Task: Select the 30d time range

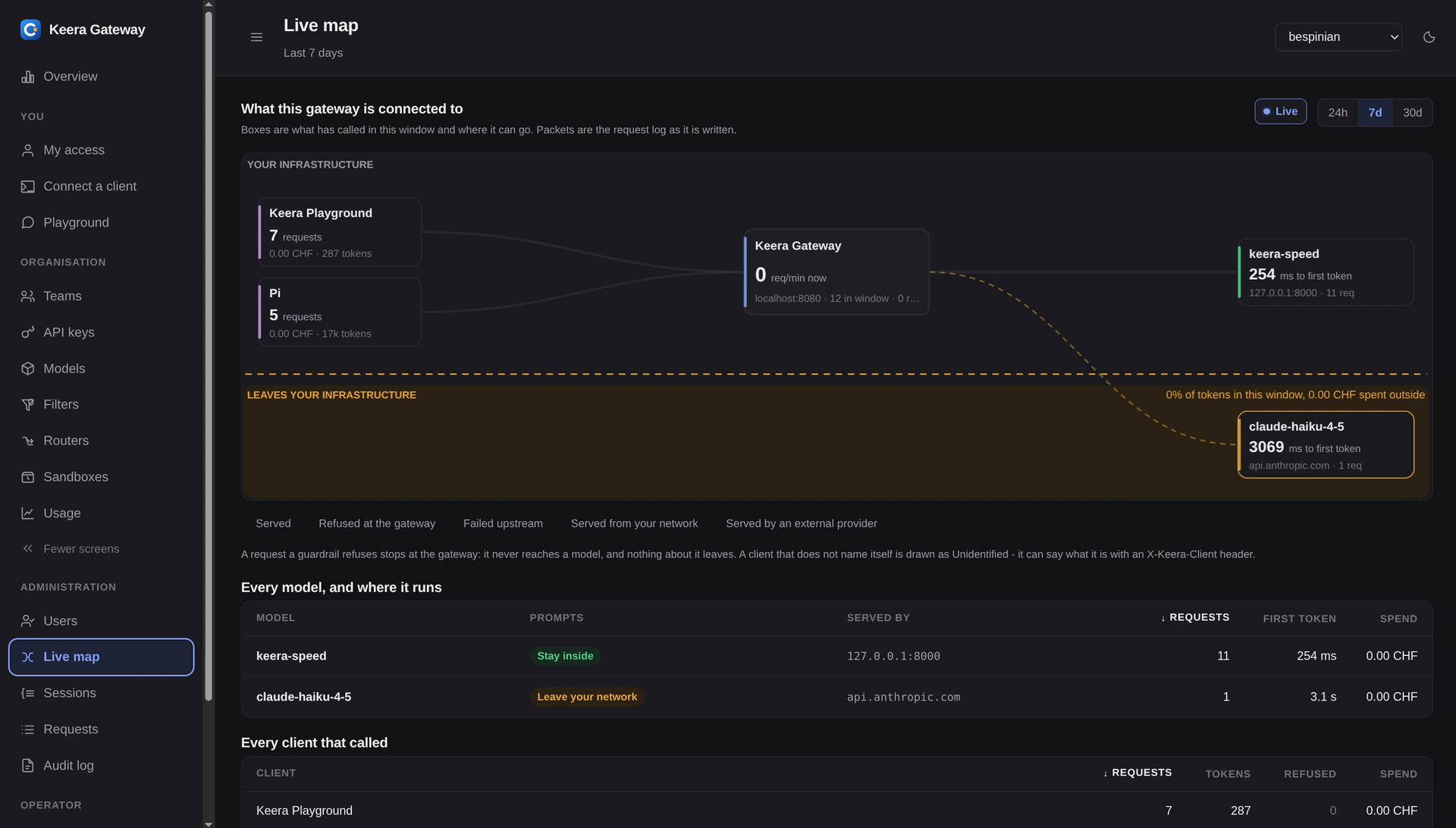Action: tap(1412, 112)
